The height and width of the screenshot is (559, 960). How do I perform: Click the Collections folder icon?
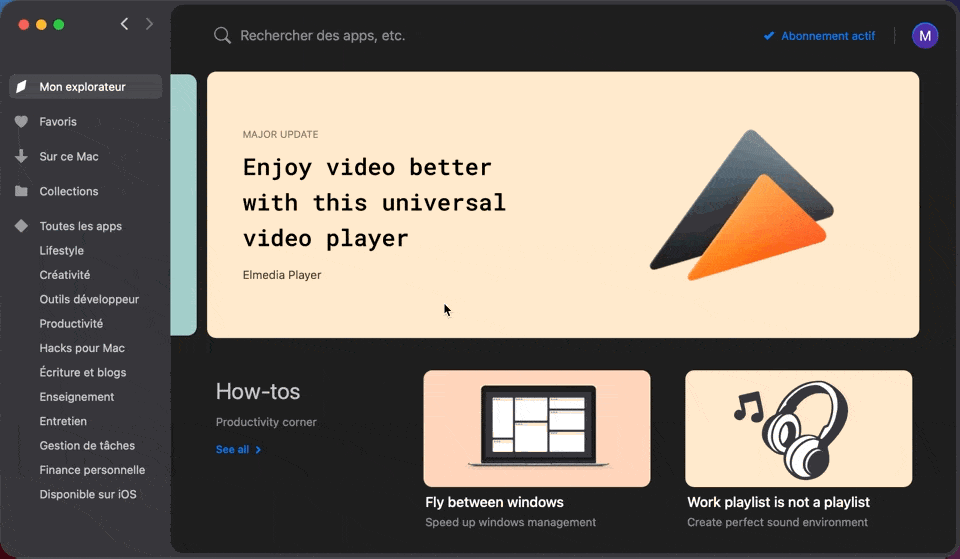[21, 191]
